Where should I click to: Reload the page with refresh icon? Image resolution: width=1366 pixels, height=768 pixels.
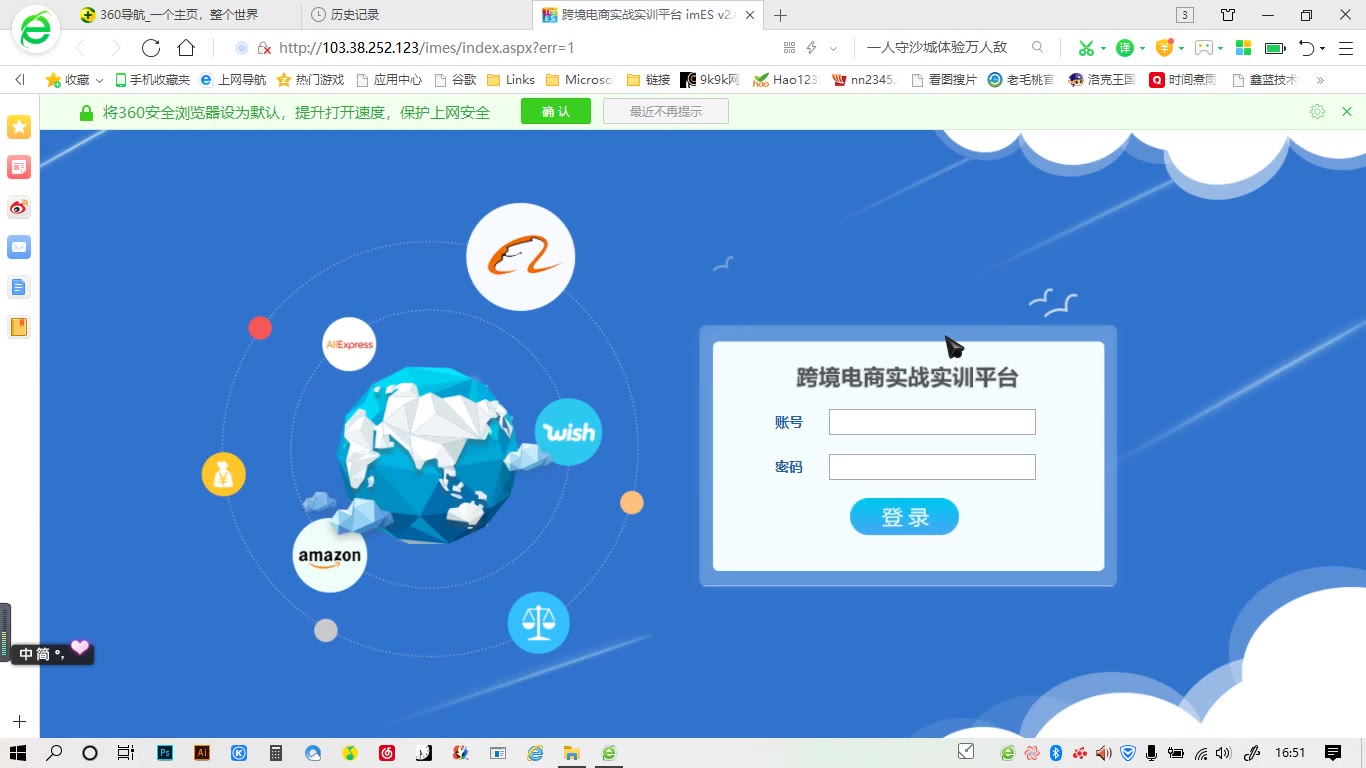point(151,48)
